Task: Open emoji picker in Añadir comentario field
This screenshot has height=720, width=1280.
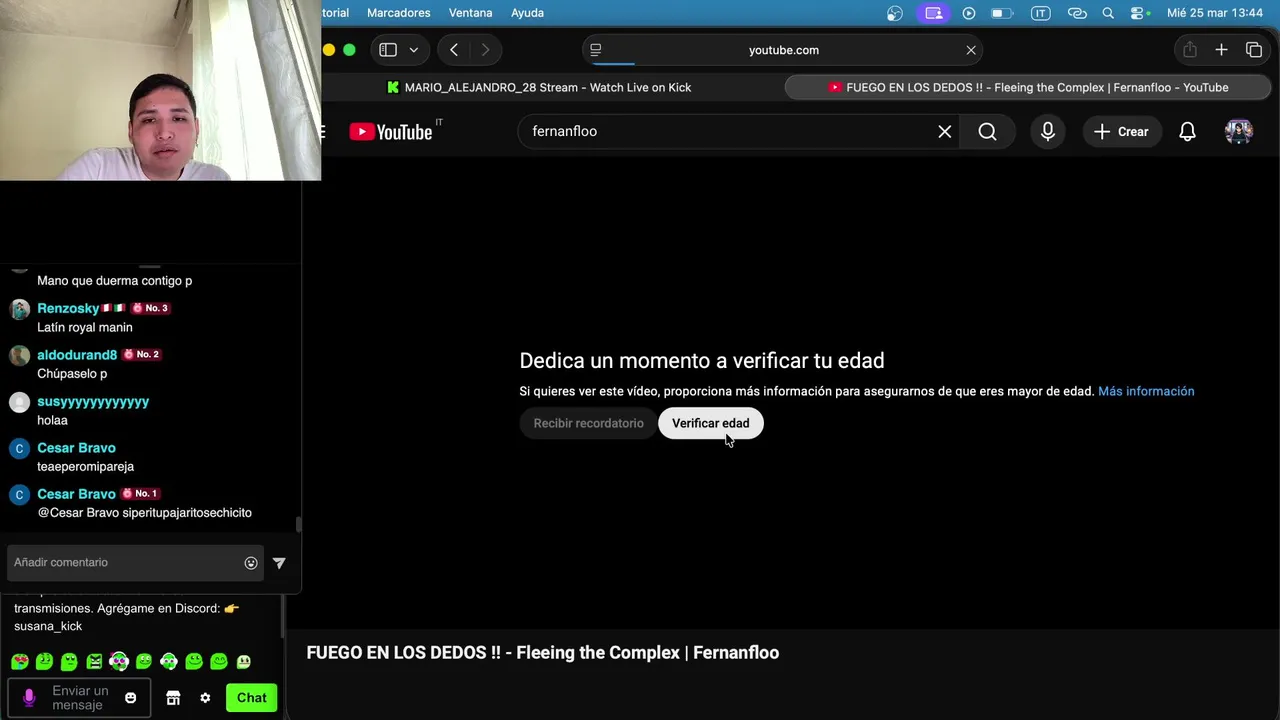Action: point(251,563)
